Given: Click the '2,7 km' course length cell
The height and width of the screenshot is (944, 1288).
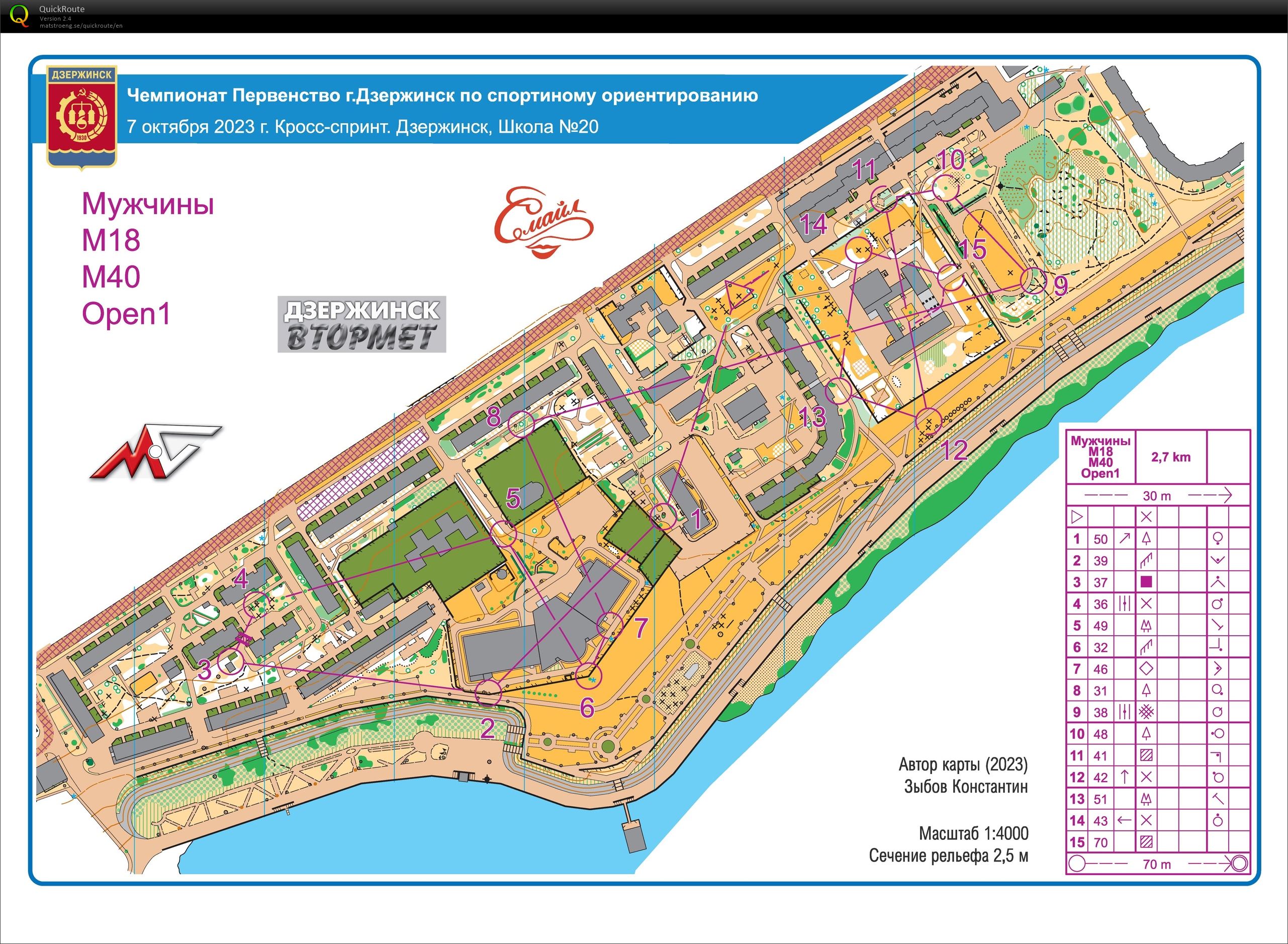Looking at the screenshot, I should [1171, 457].
